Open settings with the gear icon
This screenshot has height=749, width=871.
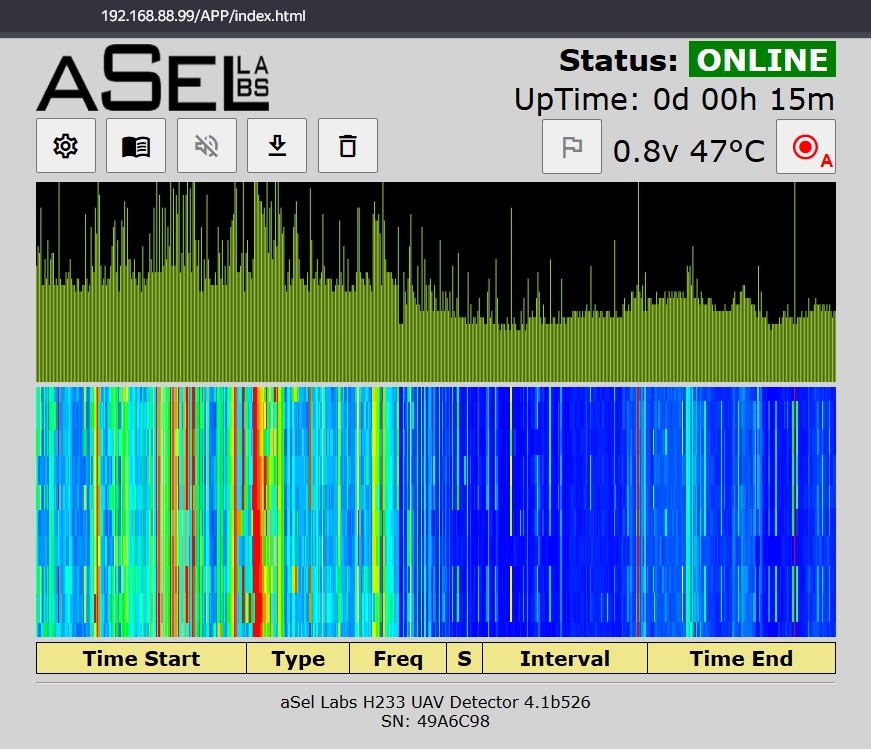pos(66,146)
